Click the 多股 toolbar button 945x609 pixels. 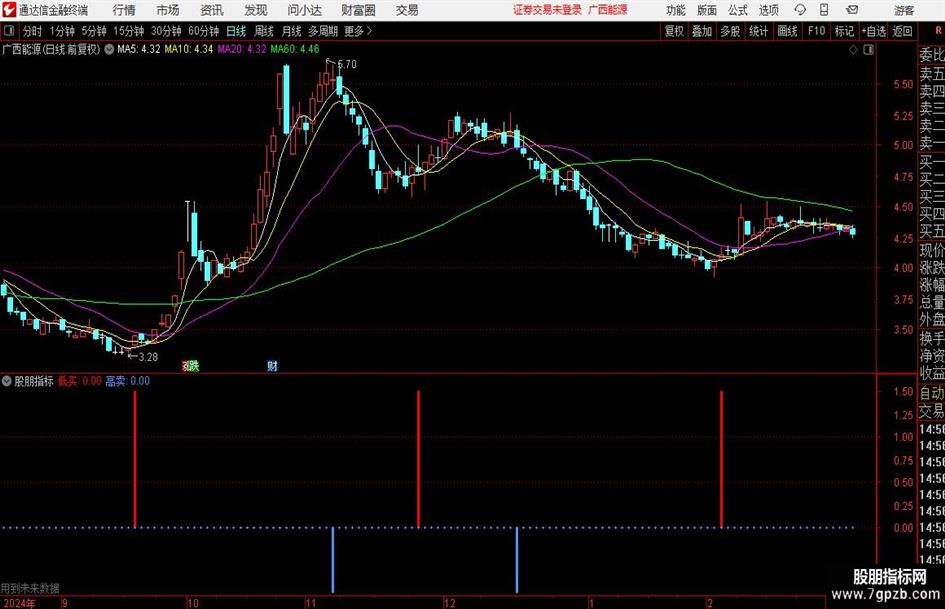[730, 31]
